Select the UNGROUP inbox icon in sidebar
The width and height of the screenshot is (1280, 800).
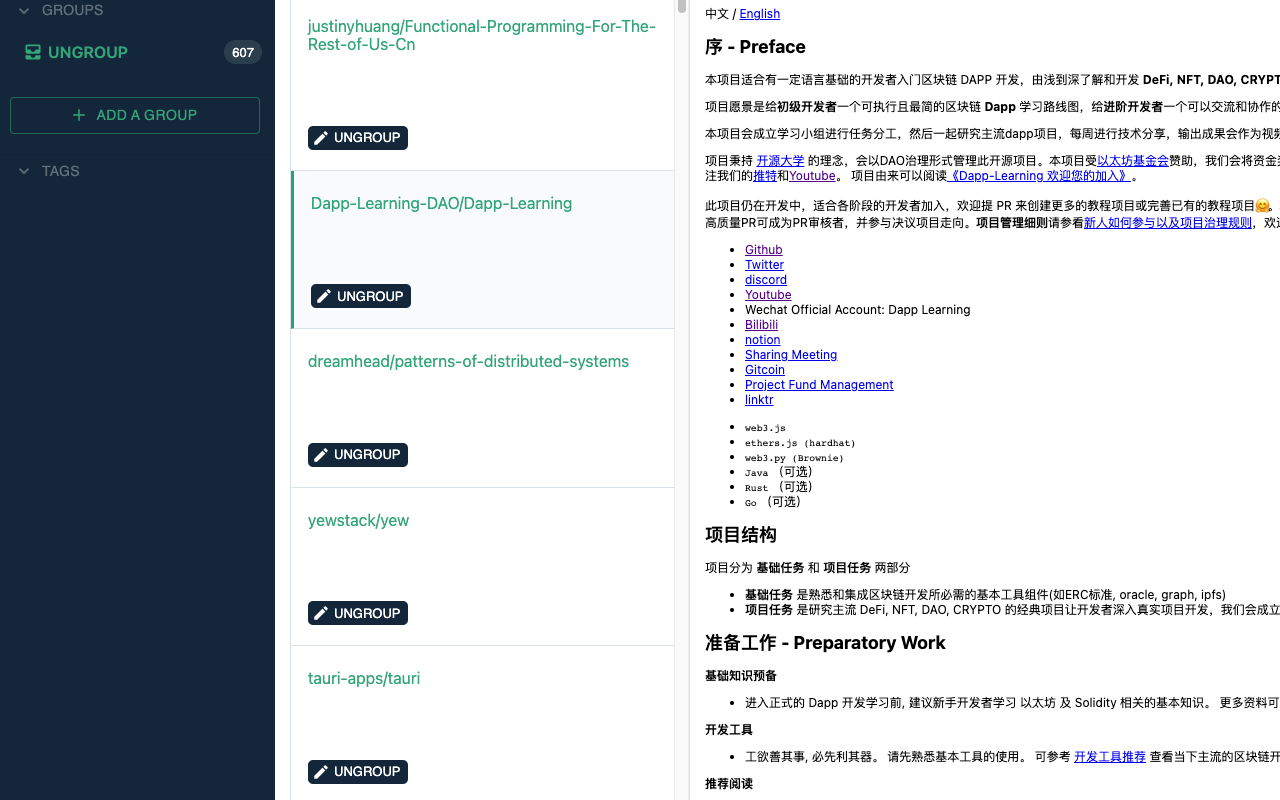(x=33, y=52)
